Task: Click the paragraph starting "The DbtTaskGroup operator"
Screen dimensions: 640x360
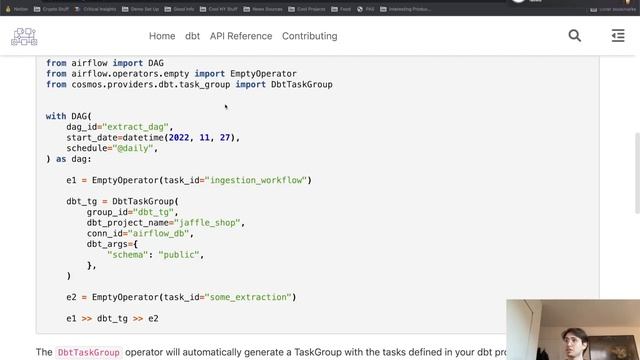Action: (x=271, y=352)
